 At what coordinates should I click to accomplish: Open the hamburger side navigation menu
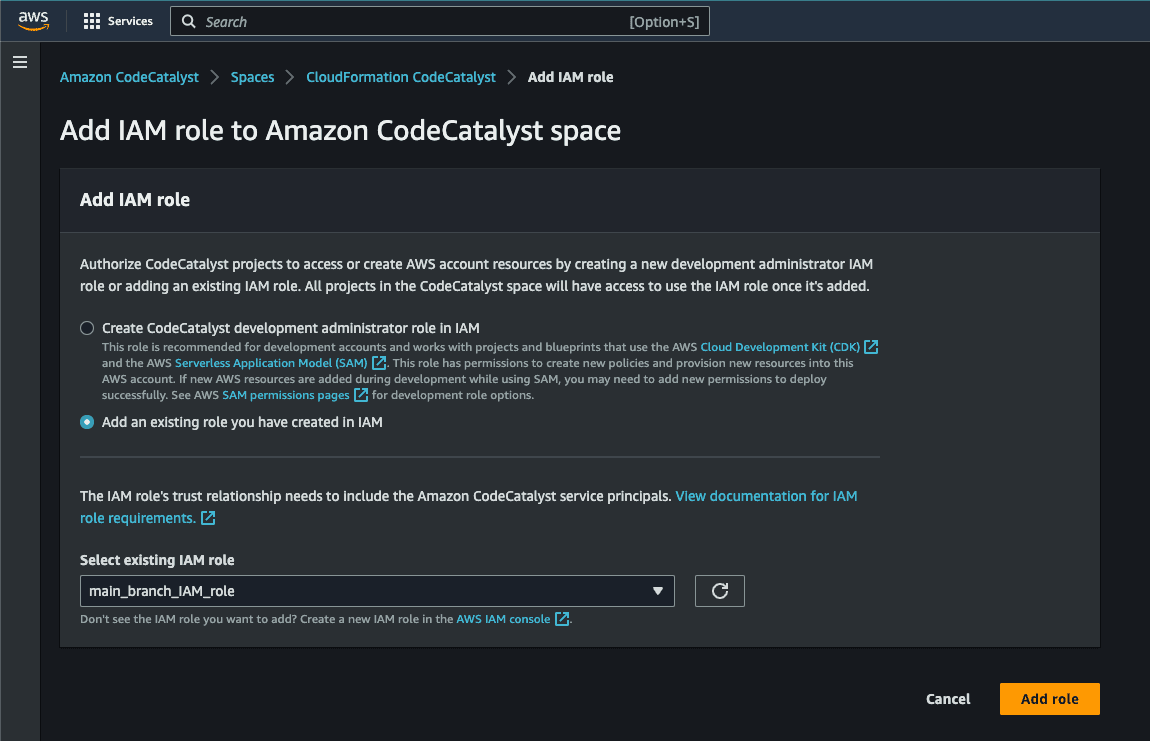click(20, 62)
